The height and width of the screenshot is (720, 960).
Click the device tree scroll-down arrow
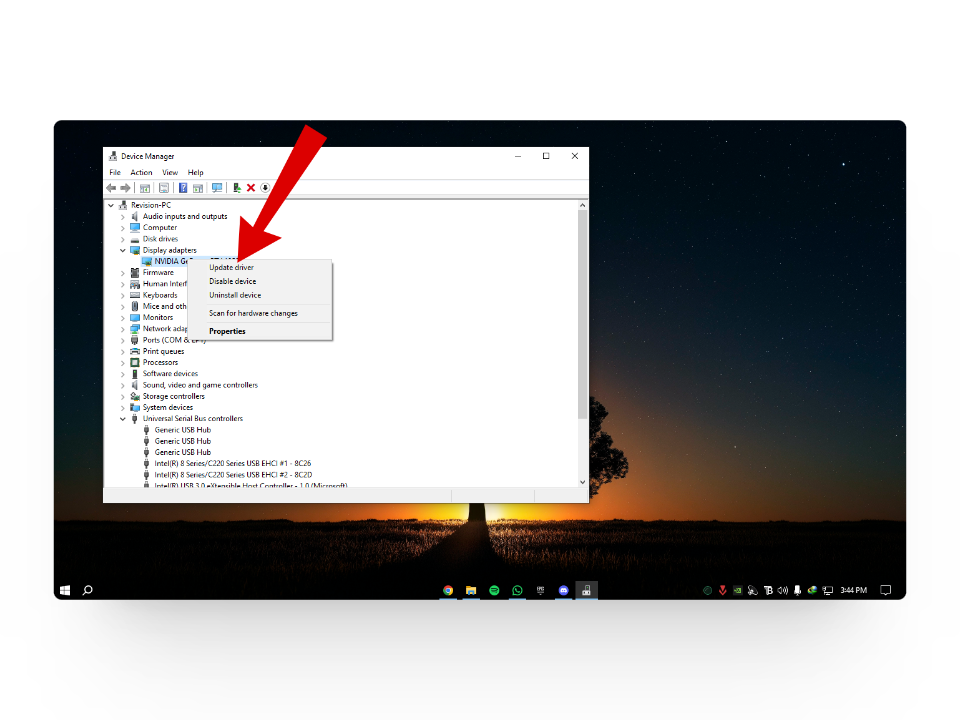(x=582, y=482)
